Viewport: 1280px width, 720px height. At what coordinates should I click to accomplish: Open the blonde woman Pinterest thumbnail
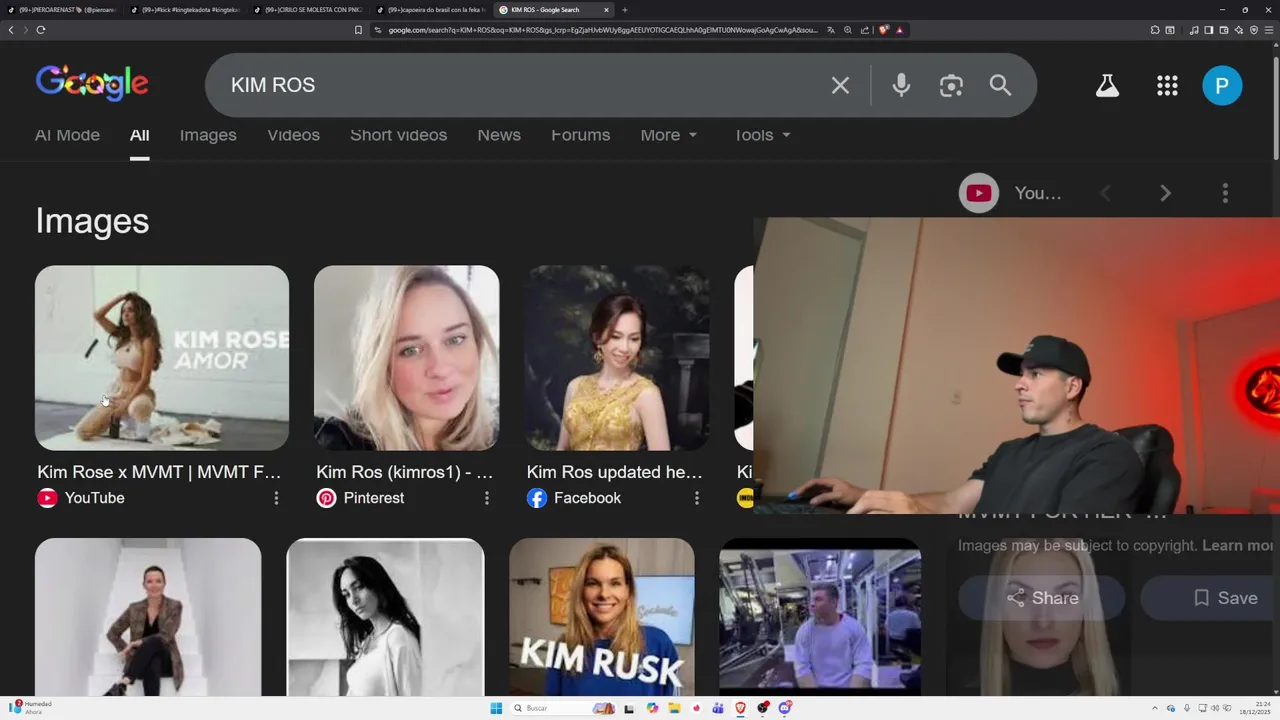[x=406, y=358]
